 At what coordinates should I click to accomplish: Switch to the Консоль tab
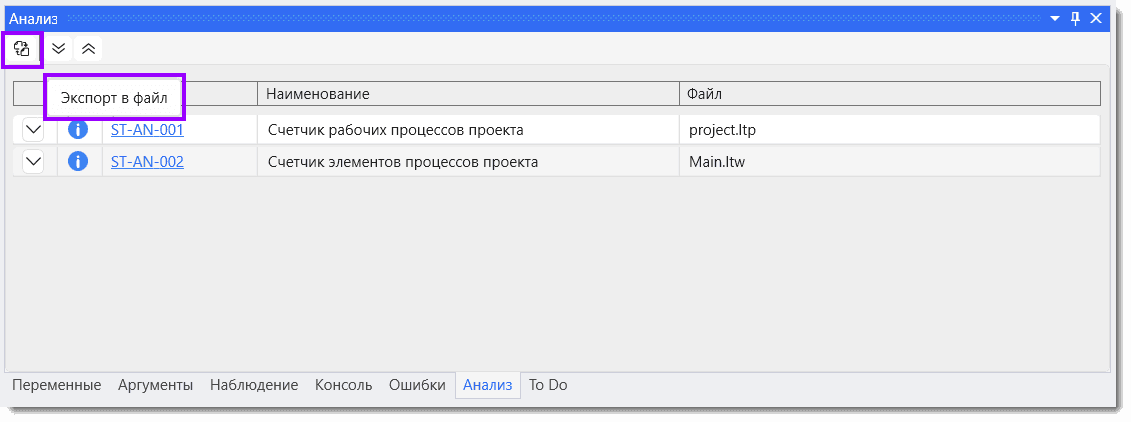pos(343,385)
